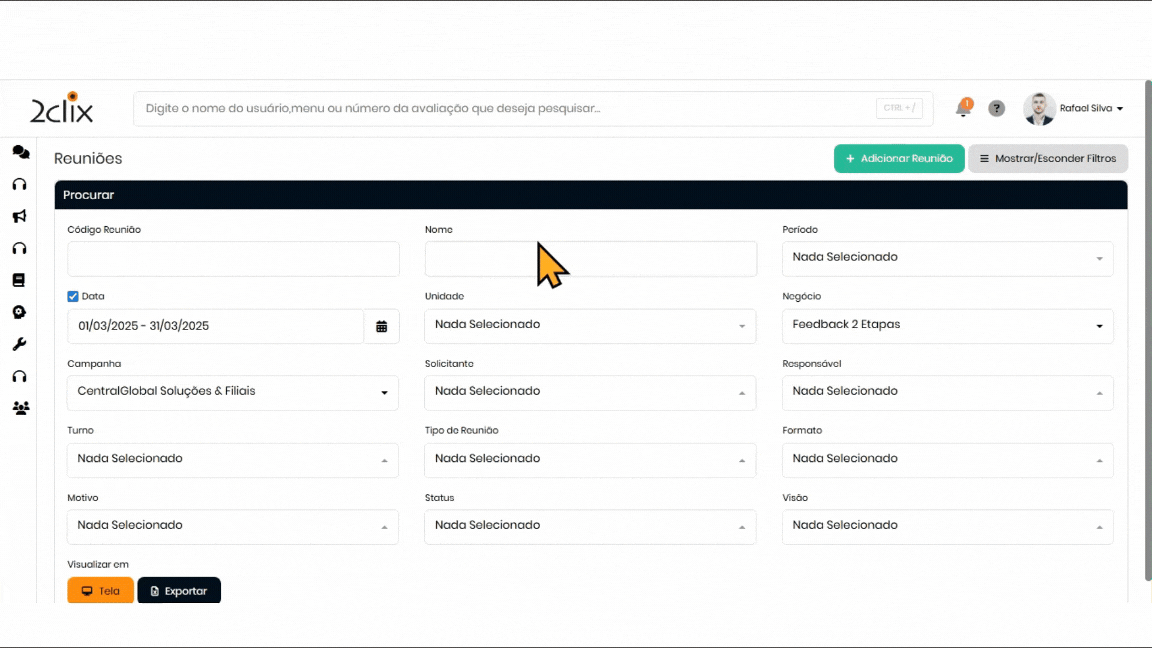This screenshot has width=1152, height=648.
Task: Click the megaphone icon in the sidebar
Action: (19, 216)
